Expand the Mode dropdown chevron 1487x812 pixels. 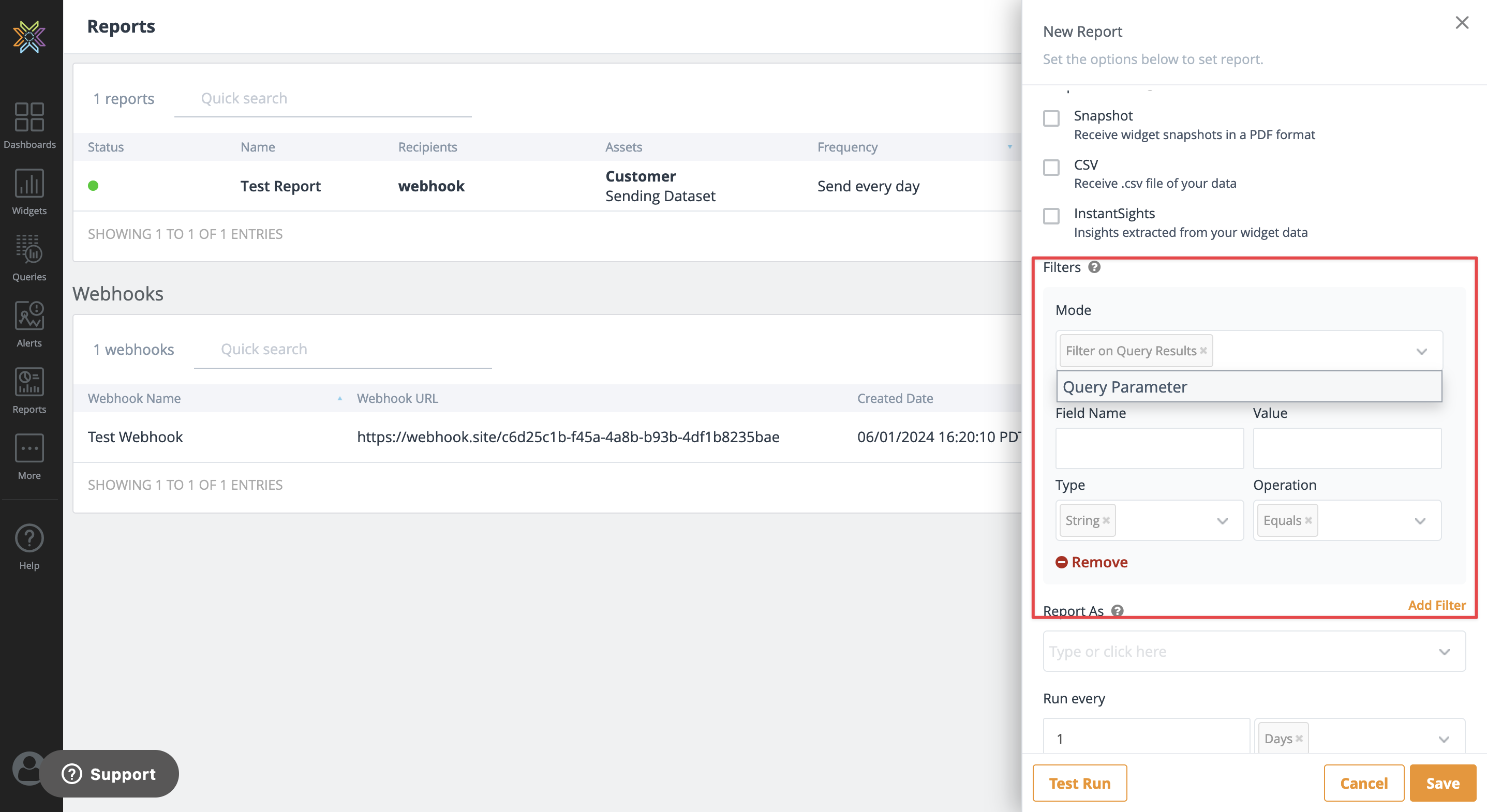tap(1421, 352)
